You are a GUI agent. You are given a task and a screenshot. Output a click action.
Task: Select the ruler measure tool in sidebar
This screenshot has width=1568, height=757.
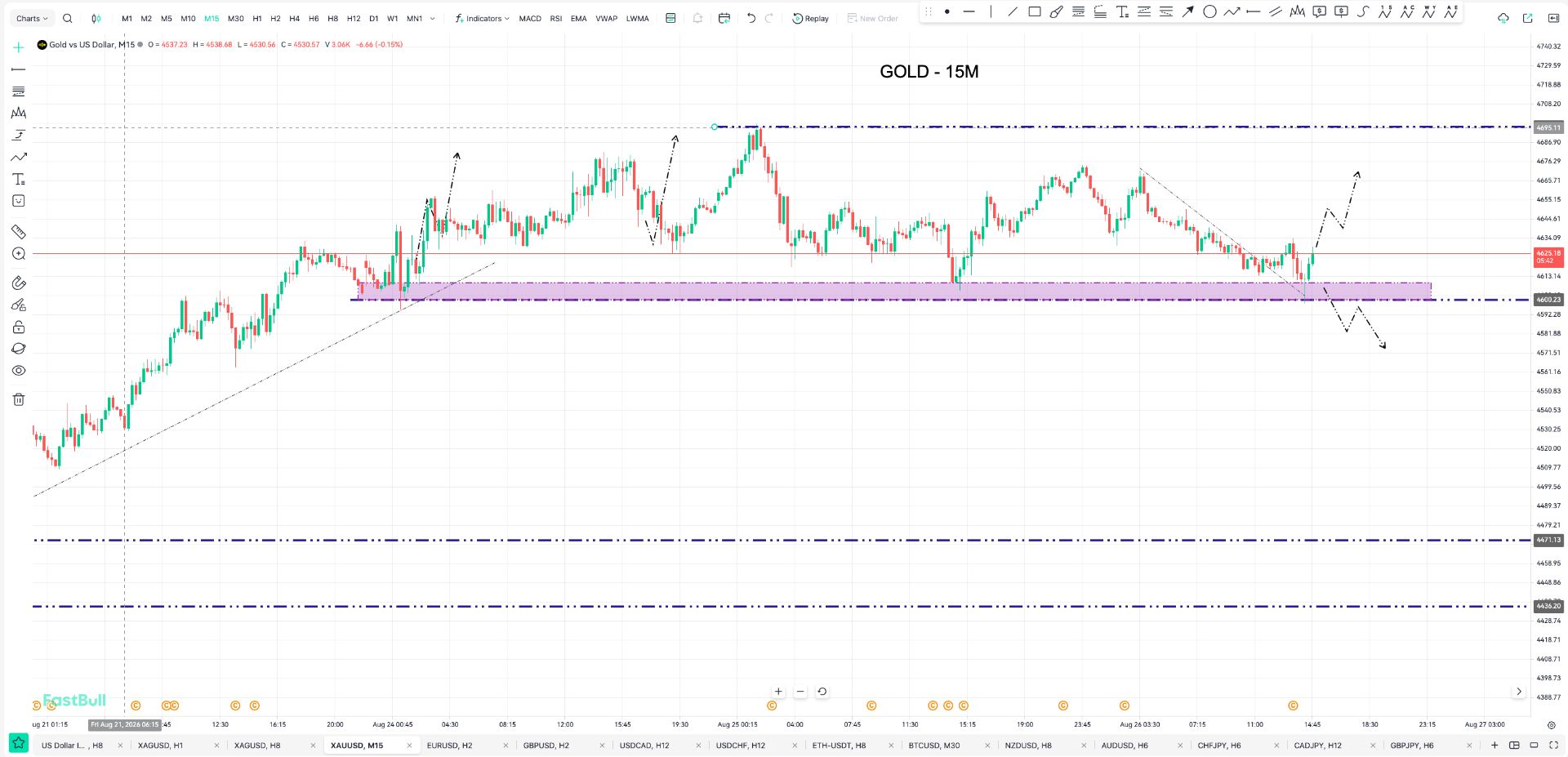click(x=18, y=232)
